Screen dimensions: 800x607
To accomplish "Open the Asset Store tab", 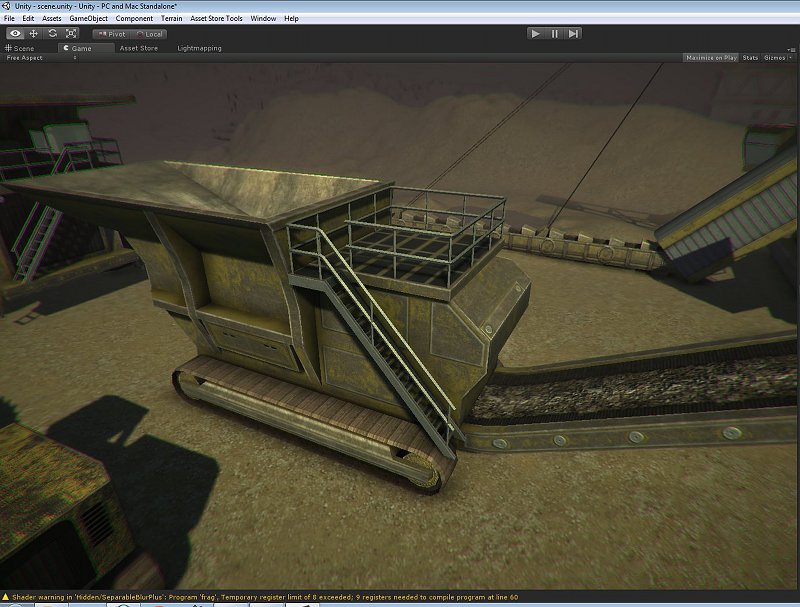I will pyautogui.click(x=139, y=48).
